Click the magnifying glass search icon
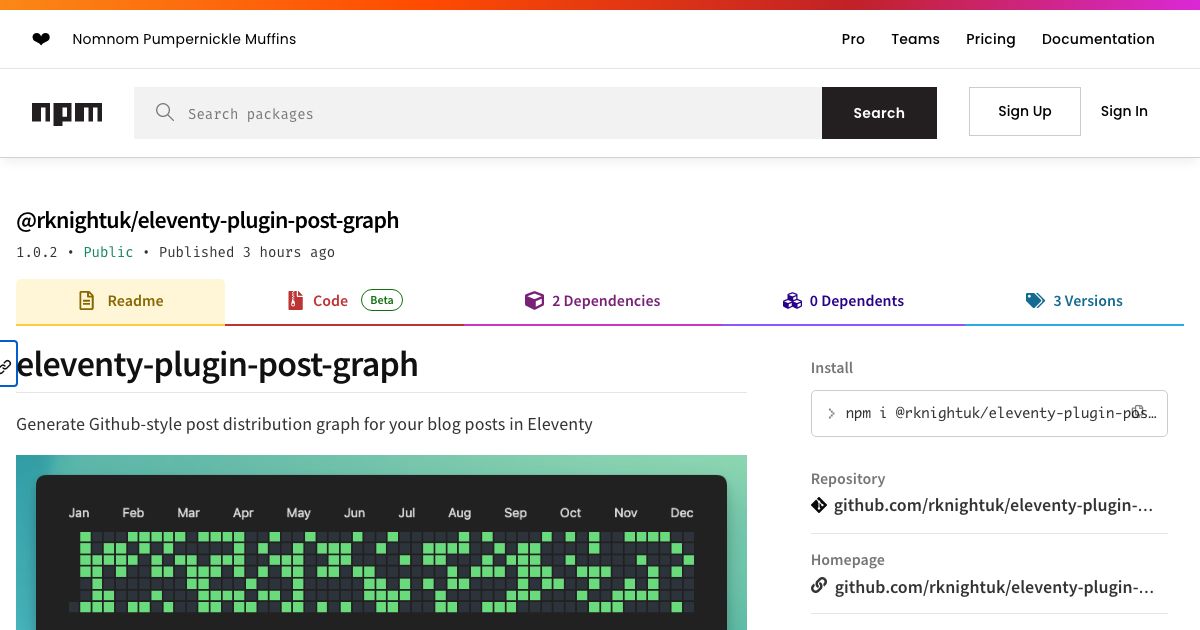Viewport: 1200px width, 630px height. click(165, 112)
